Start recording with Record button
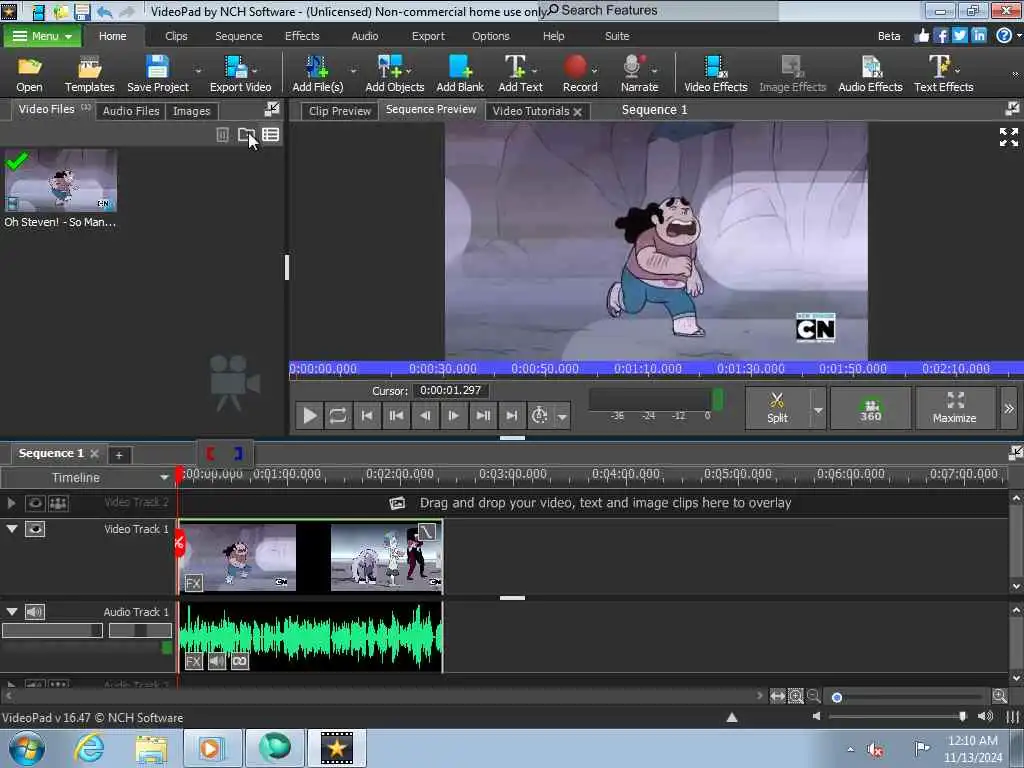Viewport: 1024px width, 768px height. pos(579,74)
